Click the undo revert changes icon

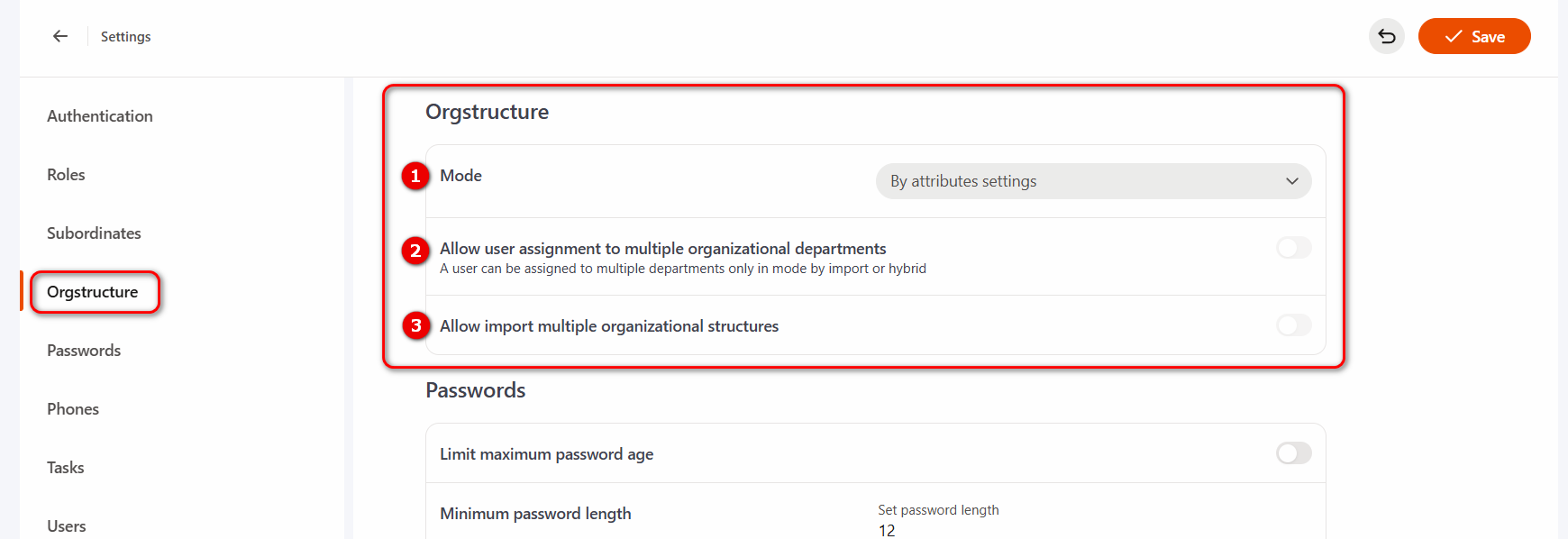click(1386, 37)
